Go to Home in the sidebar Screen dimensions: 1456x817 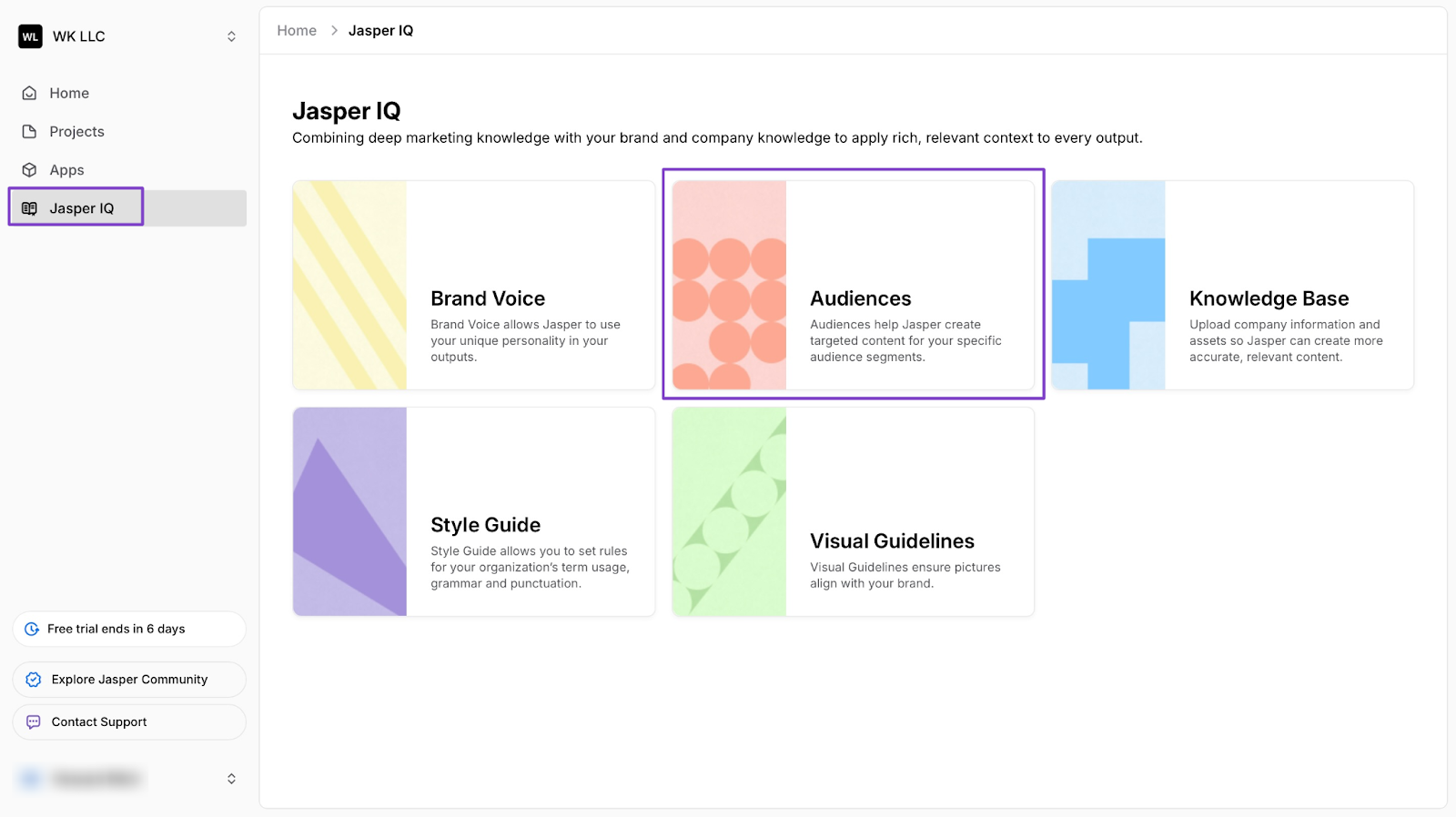127,93
